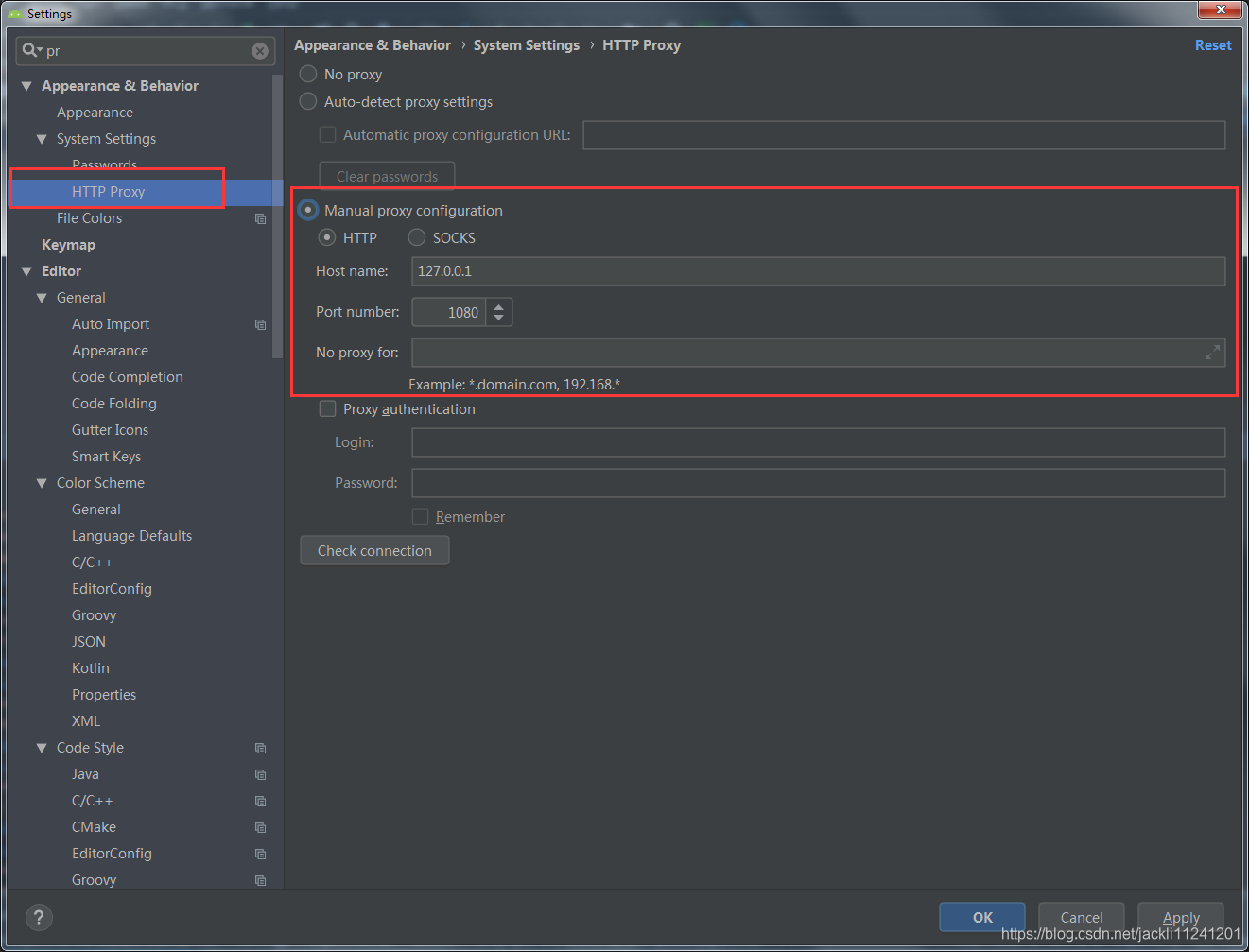
Task: Collapse the Color Scheme tree node
Action: click(x=42, y=483)
